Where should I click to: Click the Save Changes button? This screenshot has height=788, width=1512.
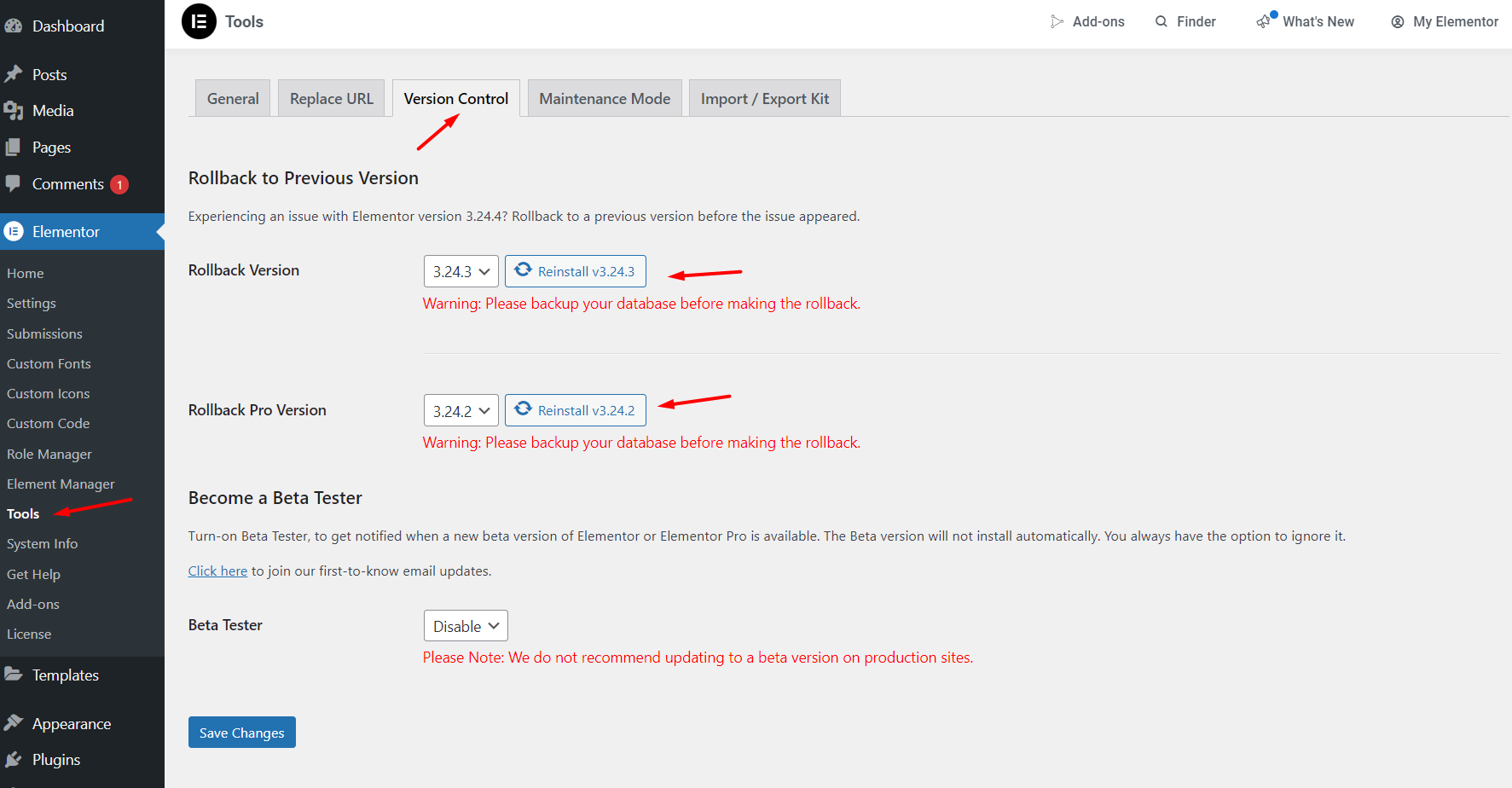coord(242,732)
